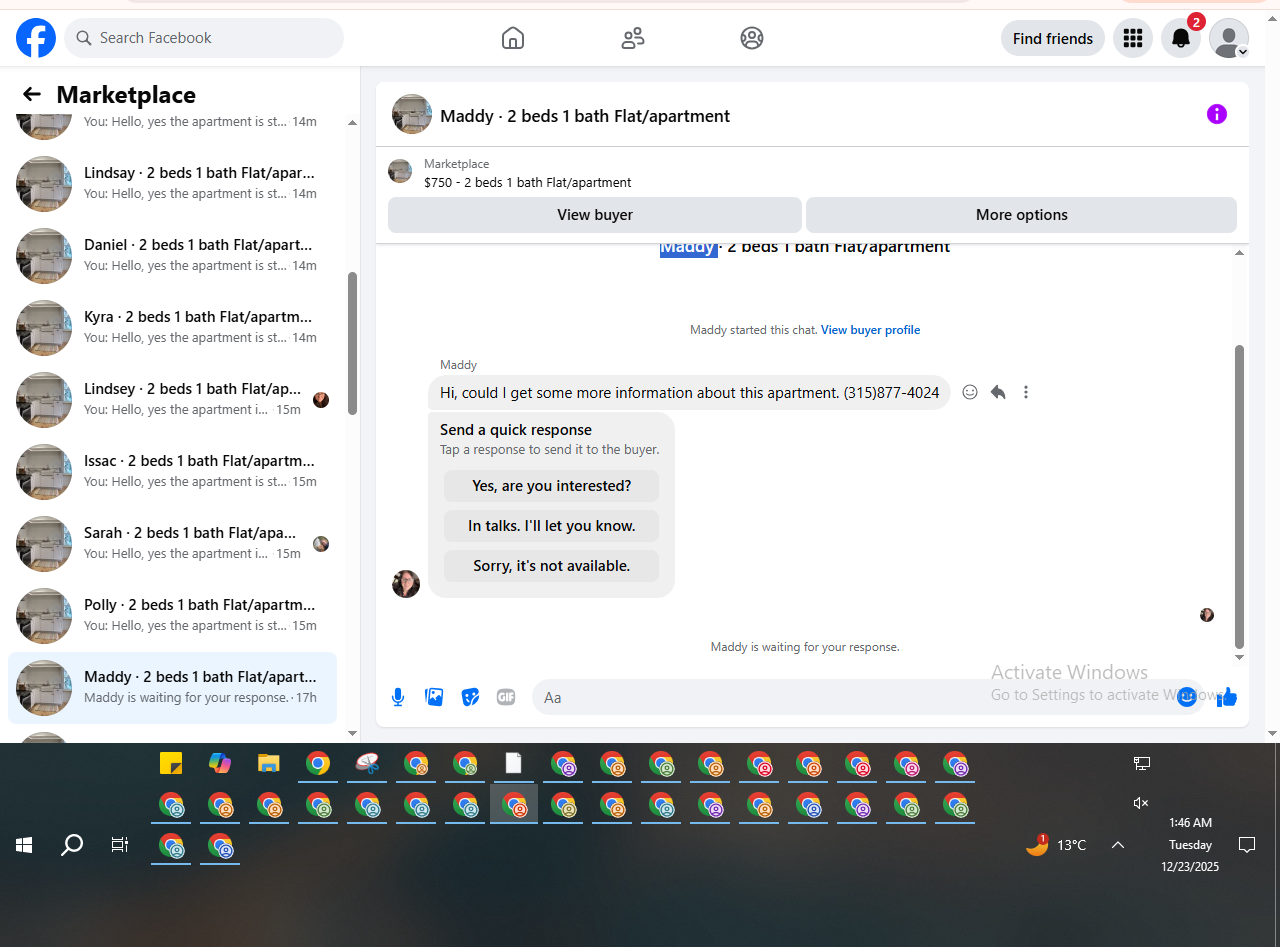Open Windows Start menu
Viewport: 1280px width, 947px height.
pyautogui.click(x=24, y=845)
